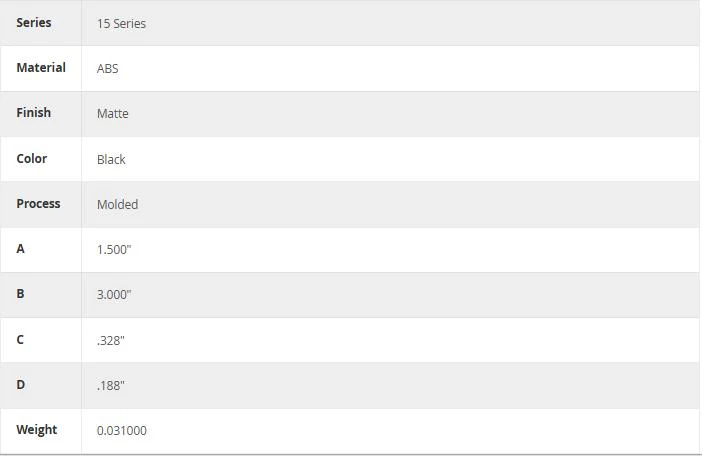Select the .328" value

[x=111, y=341]
